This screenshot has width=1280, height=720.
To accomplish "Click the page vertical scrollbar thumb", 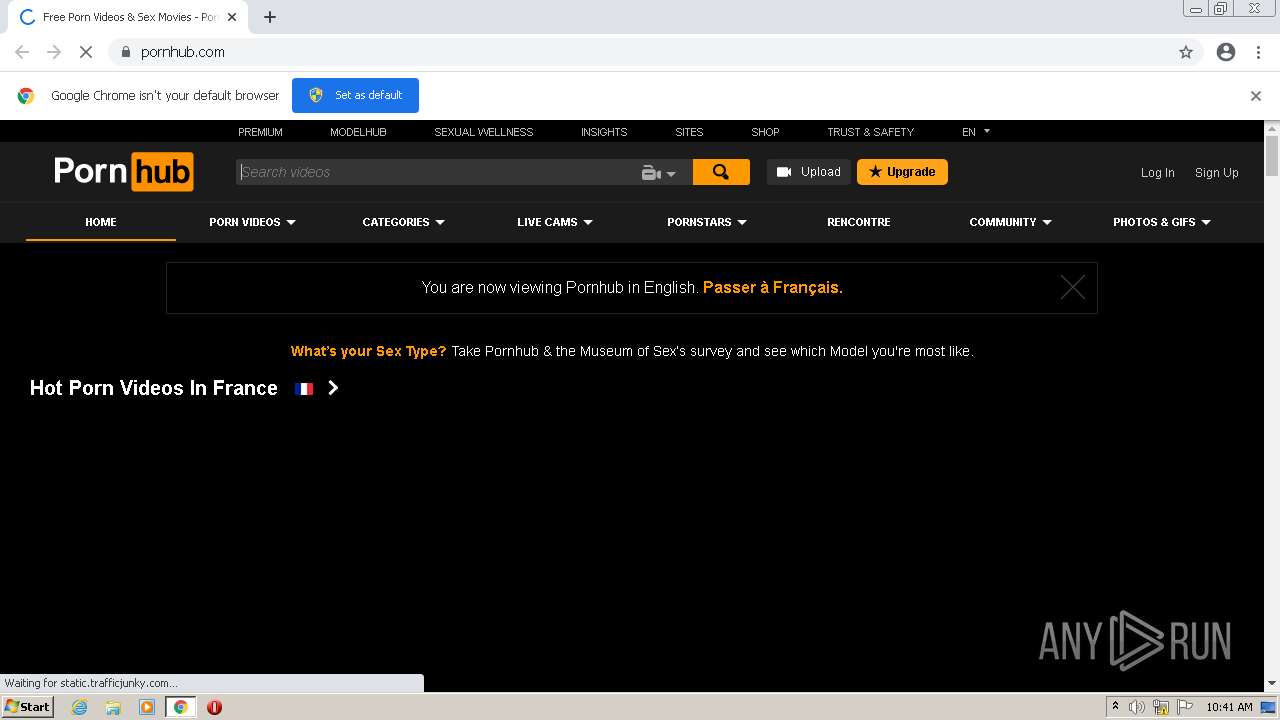I will click(1272, 157).
